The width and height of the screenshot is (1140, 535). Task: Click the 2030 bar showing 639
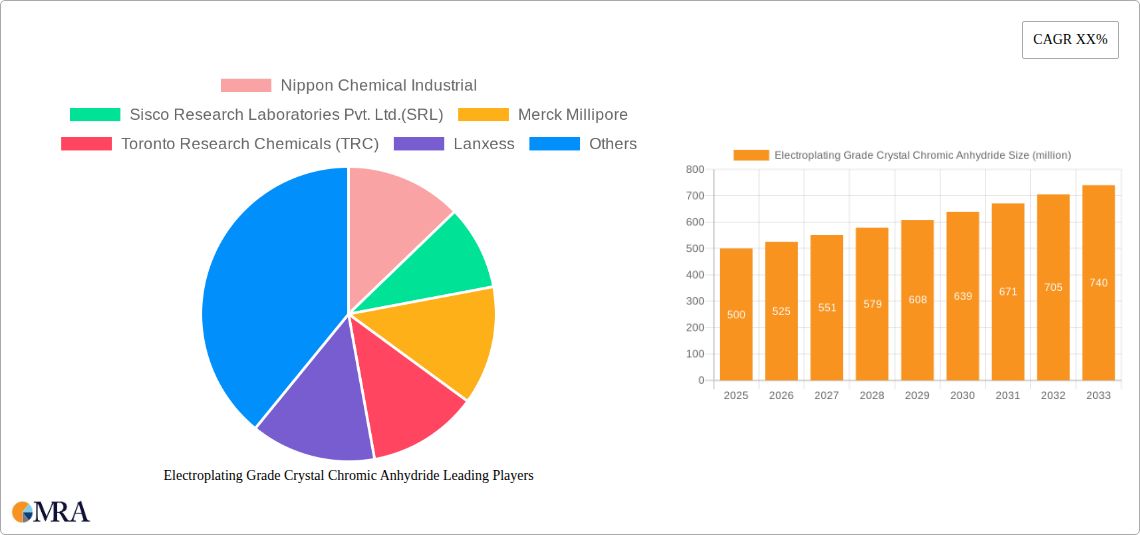963,296
